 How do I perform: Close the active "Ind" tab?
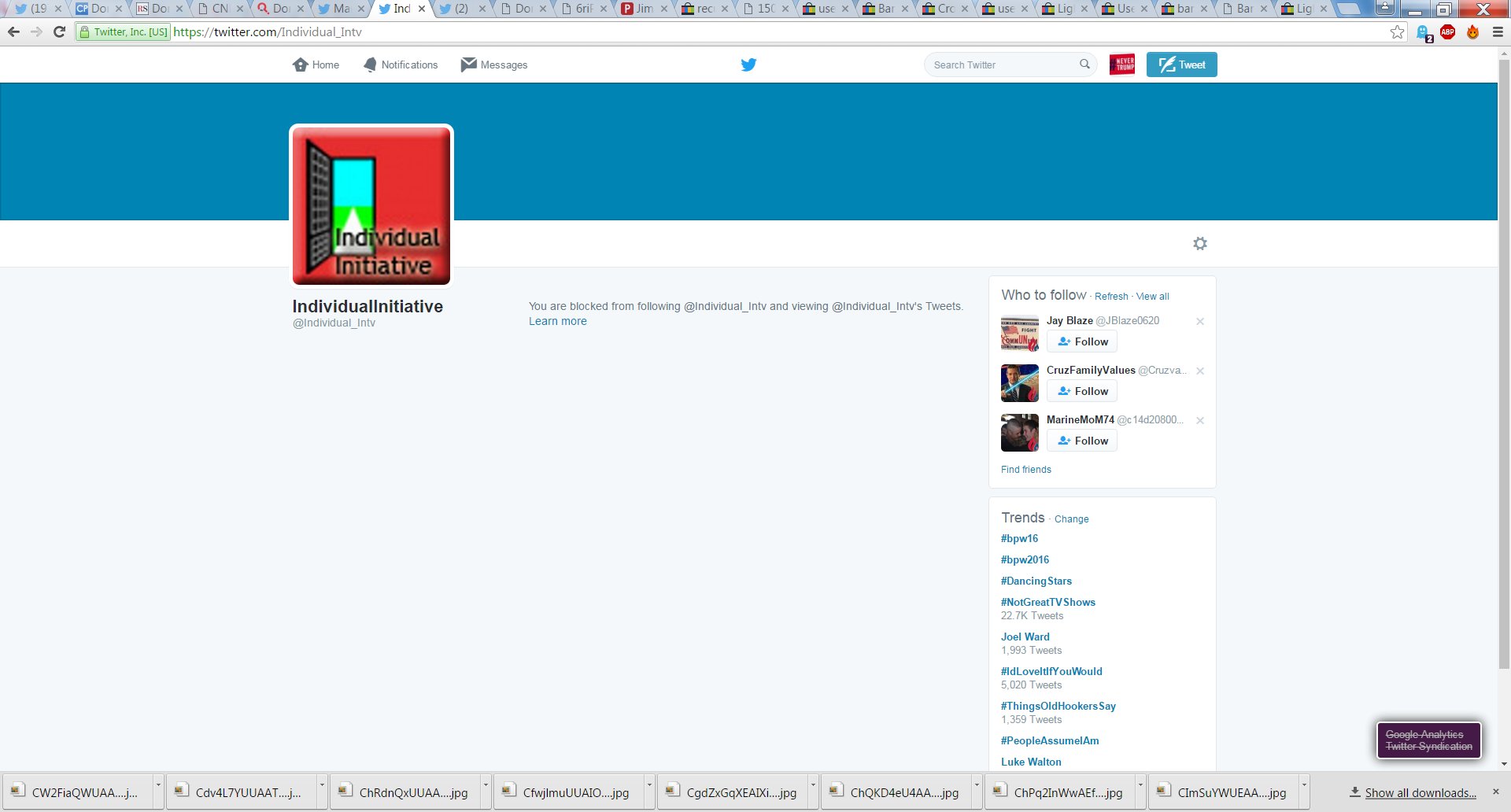tap(422, 9)
